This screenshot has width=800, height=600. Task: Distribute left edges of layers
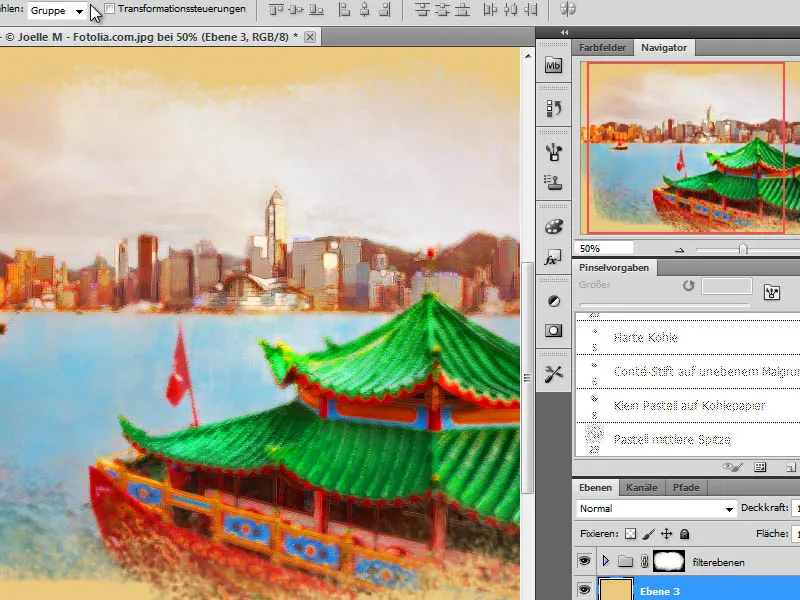(490, 9)
